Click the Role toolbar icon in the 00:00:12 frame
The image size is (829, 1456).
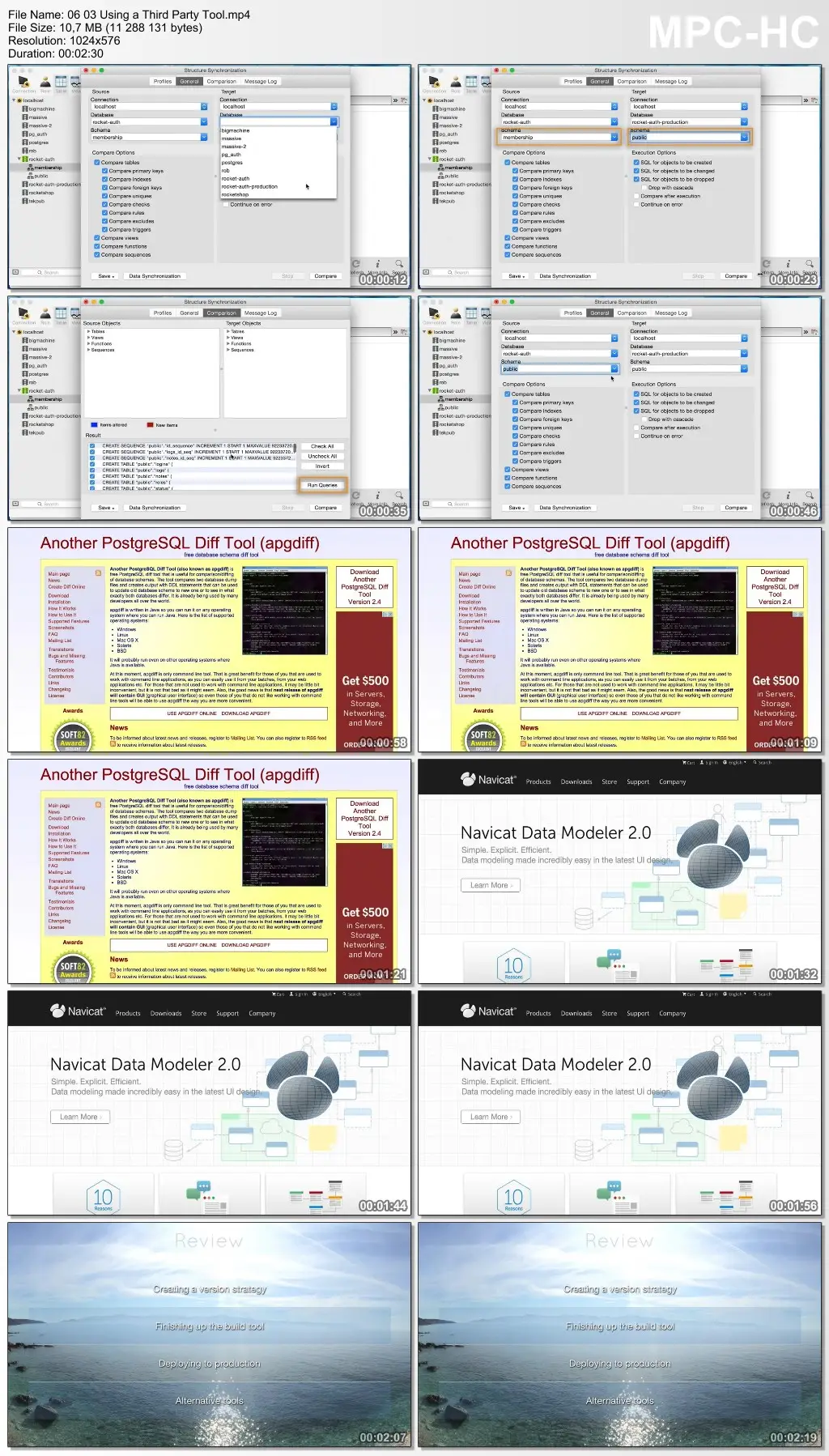click(x=45, y=82)
